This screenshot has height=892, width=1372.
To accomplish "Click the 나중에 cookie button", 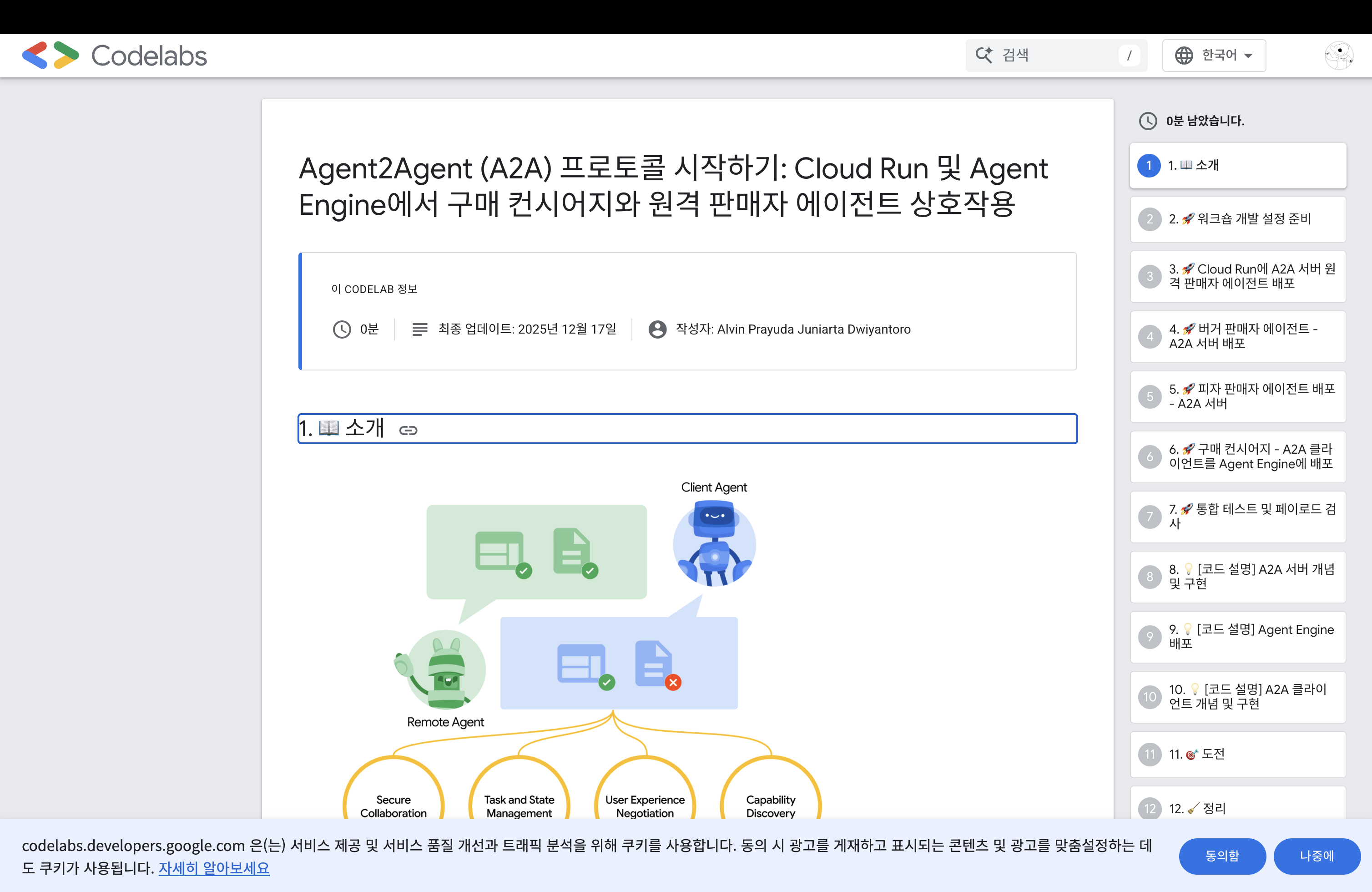I will (1317, 856).
